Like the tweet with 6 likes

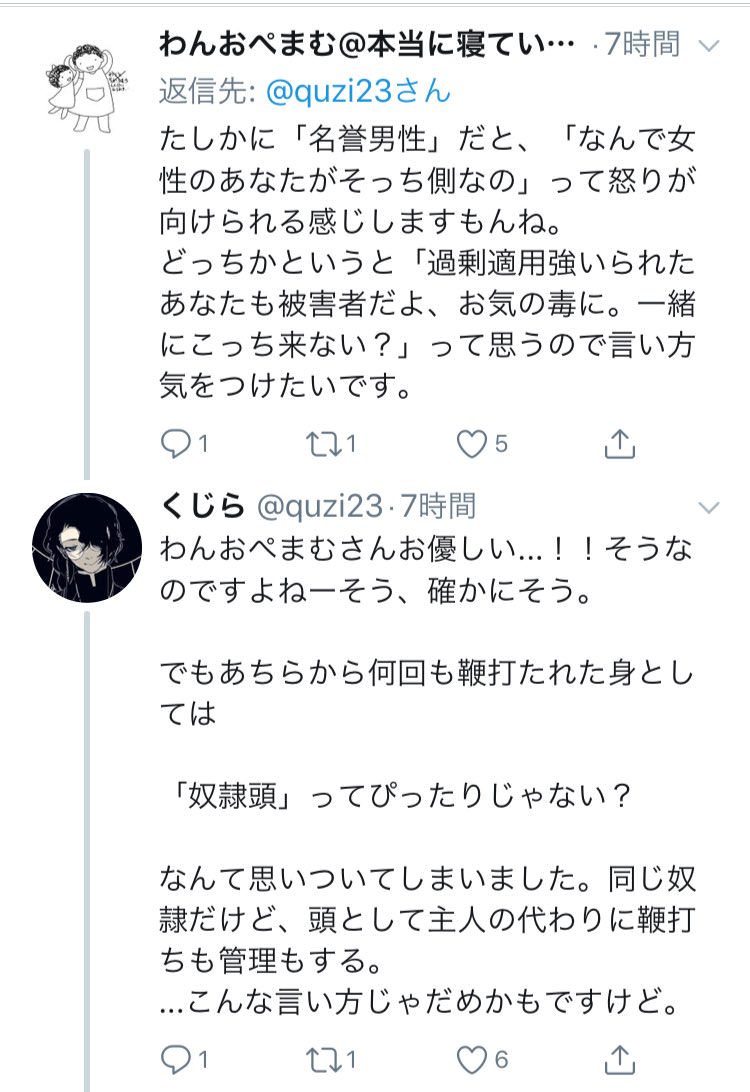pos(471,1057)
